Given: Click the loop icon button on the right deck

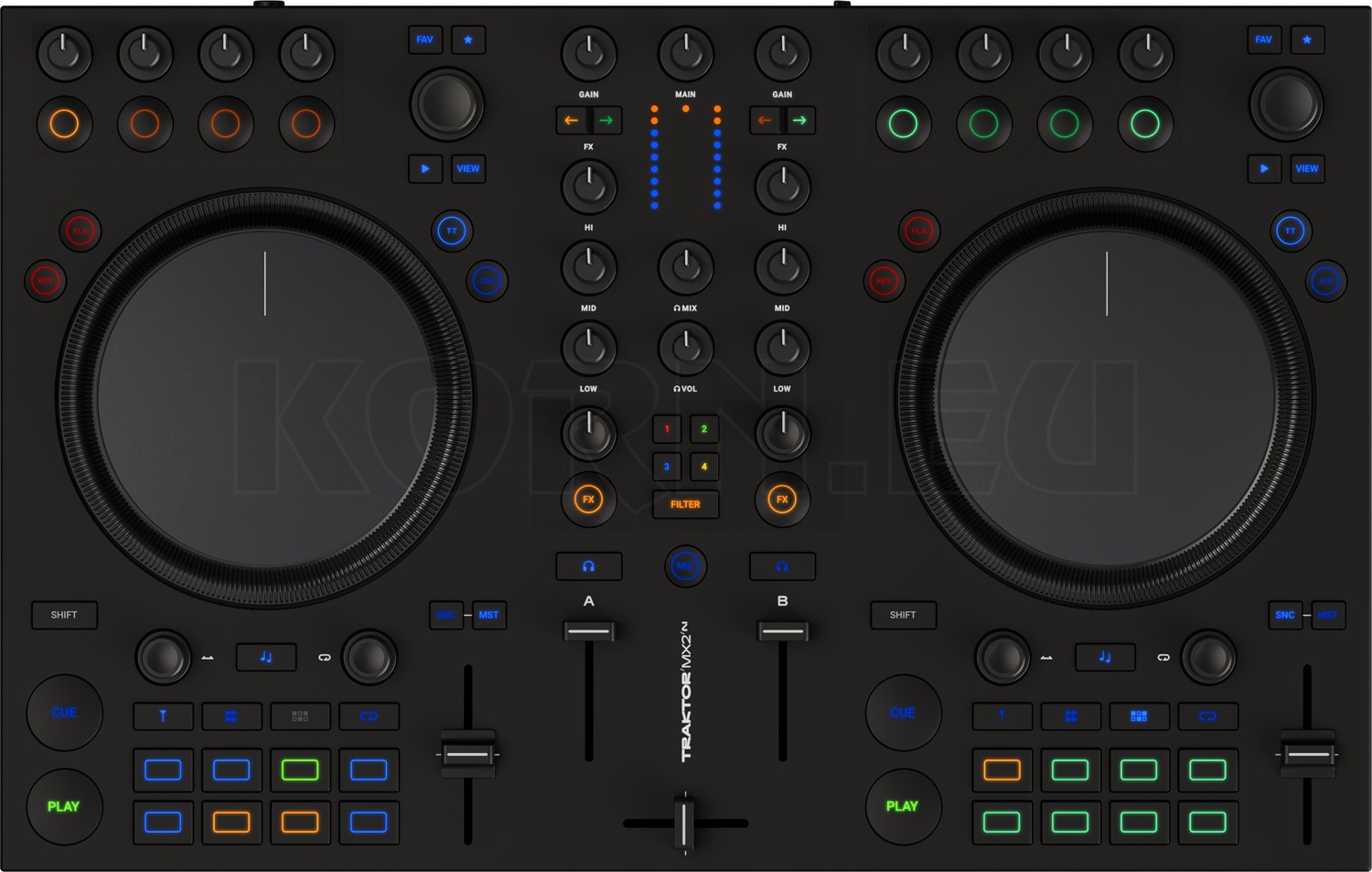Looking at the screenshot, I should 1163,657.
